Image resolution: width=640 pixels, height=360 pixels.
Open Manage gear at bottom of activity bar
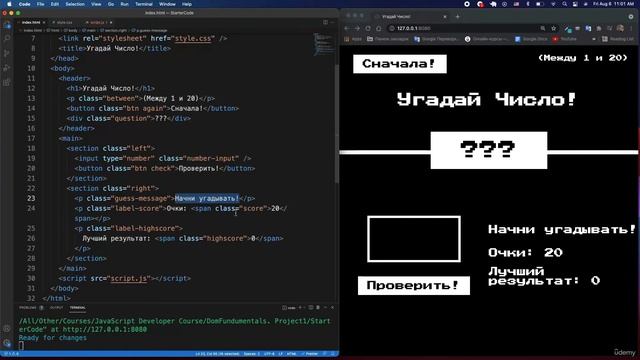point(7,343)
